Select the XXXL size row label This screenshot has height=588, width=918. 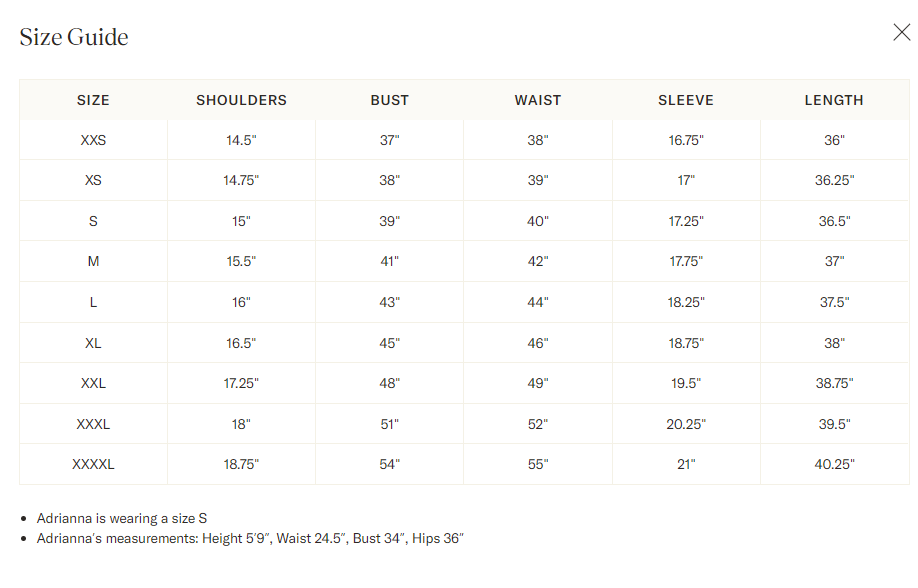pos(93,424)
